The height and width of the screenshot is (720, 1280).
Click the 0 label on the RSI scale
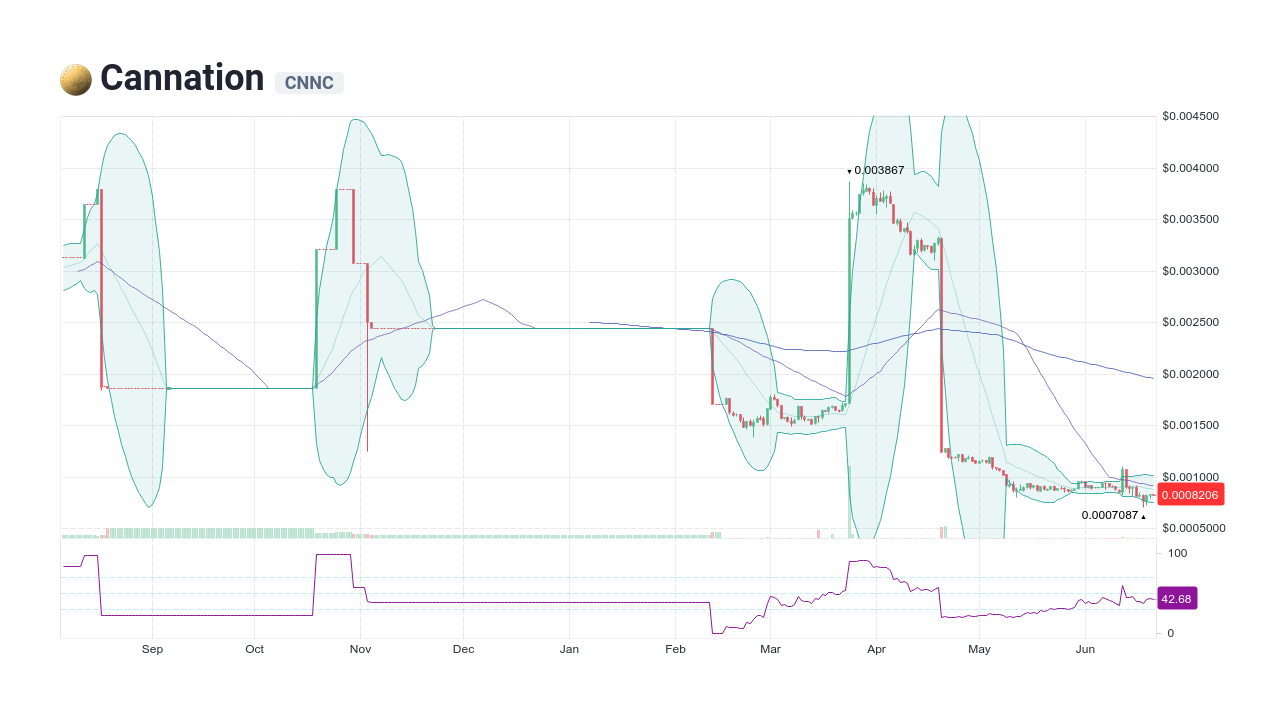(x=1171, y=632)
